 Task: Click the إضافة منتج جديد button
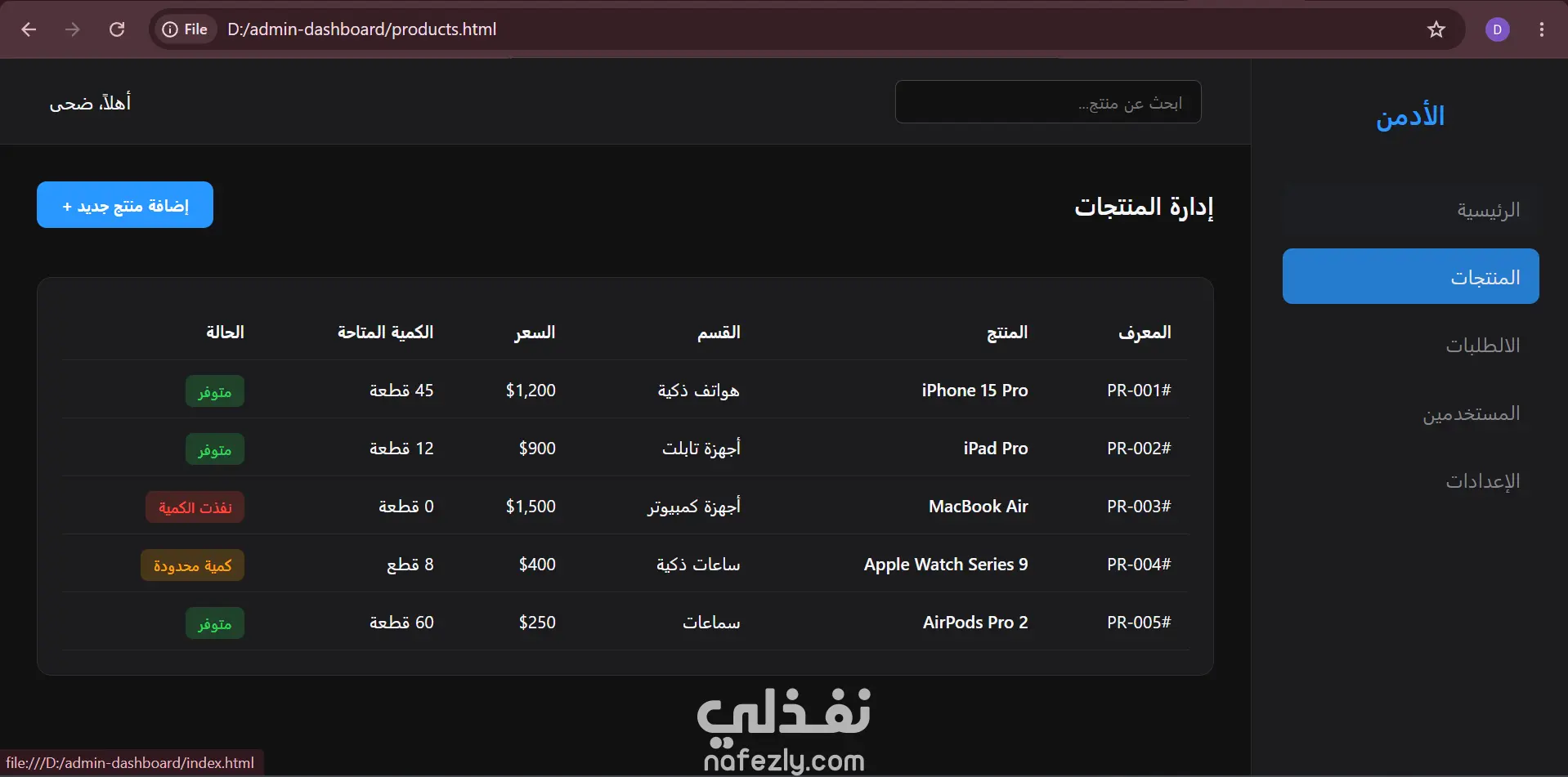[125, 205]
